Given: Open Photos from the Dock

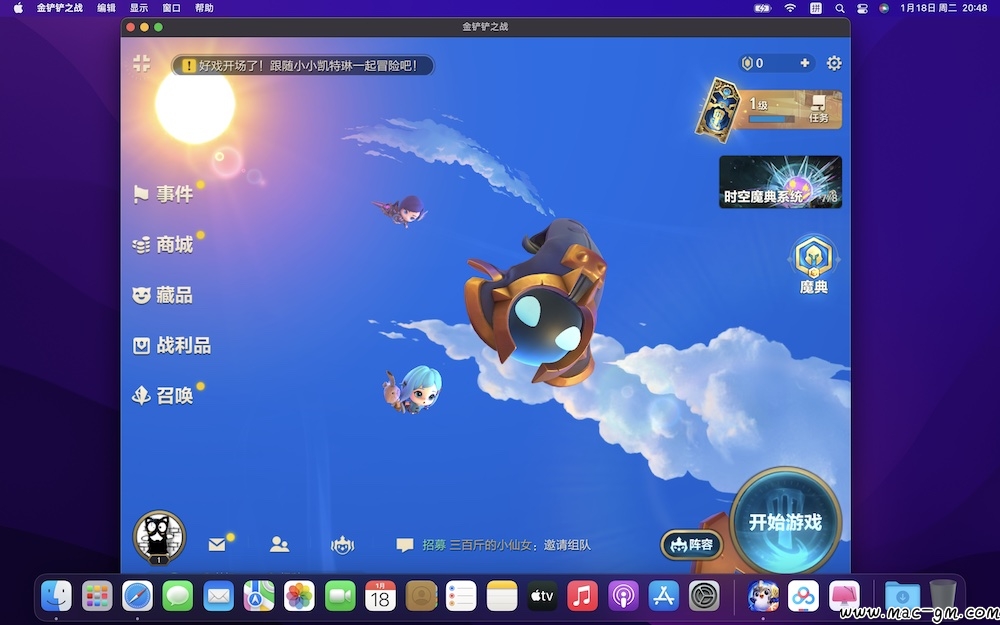Looking at the screenshot, I should 299,596.
